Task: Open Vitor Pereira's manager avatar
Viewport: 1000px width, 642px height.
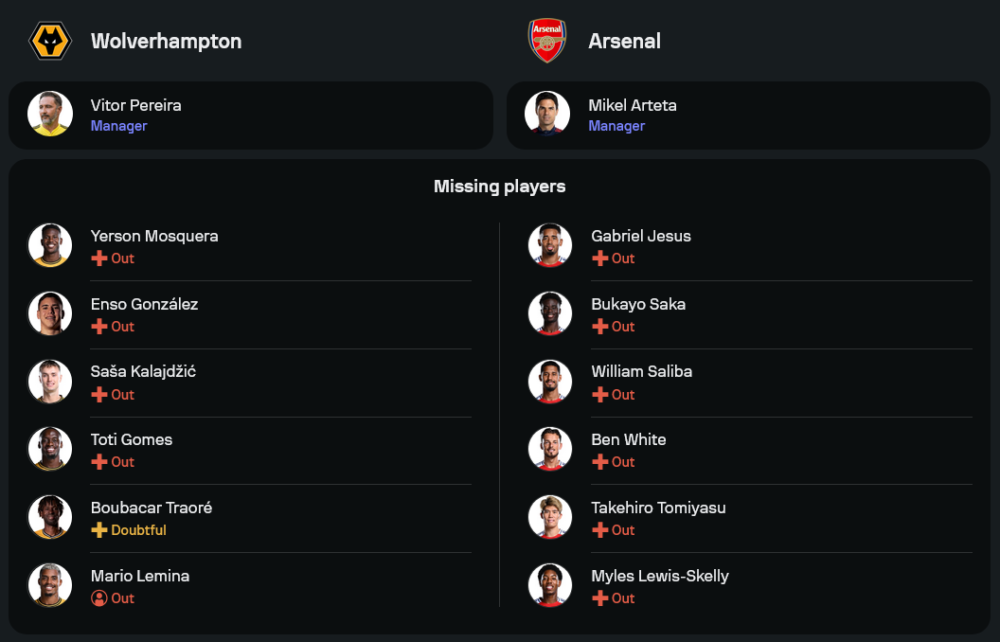Action: (x=50, y=114)
